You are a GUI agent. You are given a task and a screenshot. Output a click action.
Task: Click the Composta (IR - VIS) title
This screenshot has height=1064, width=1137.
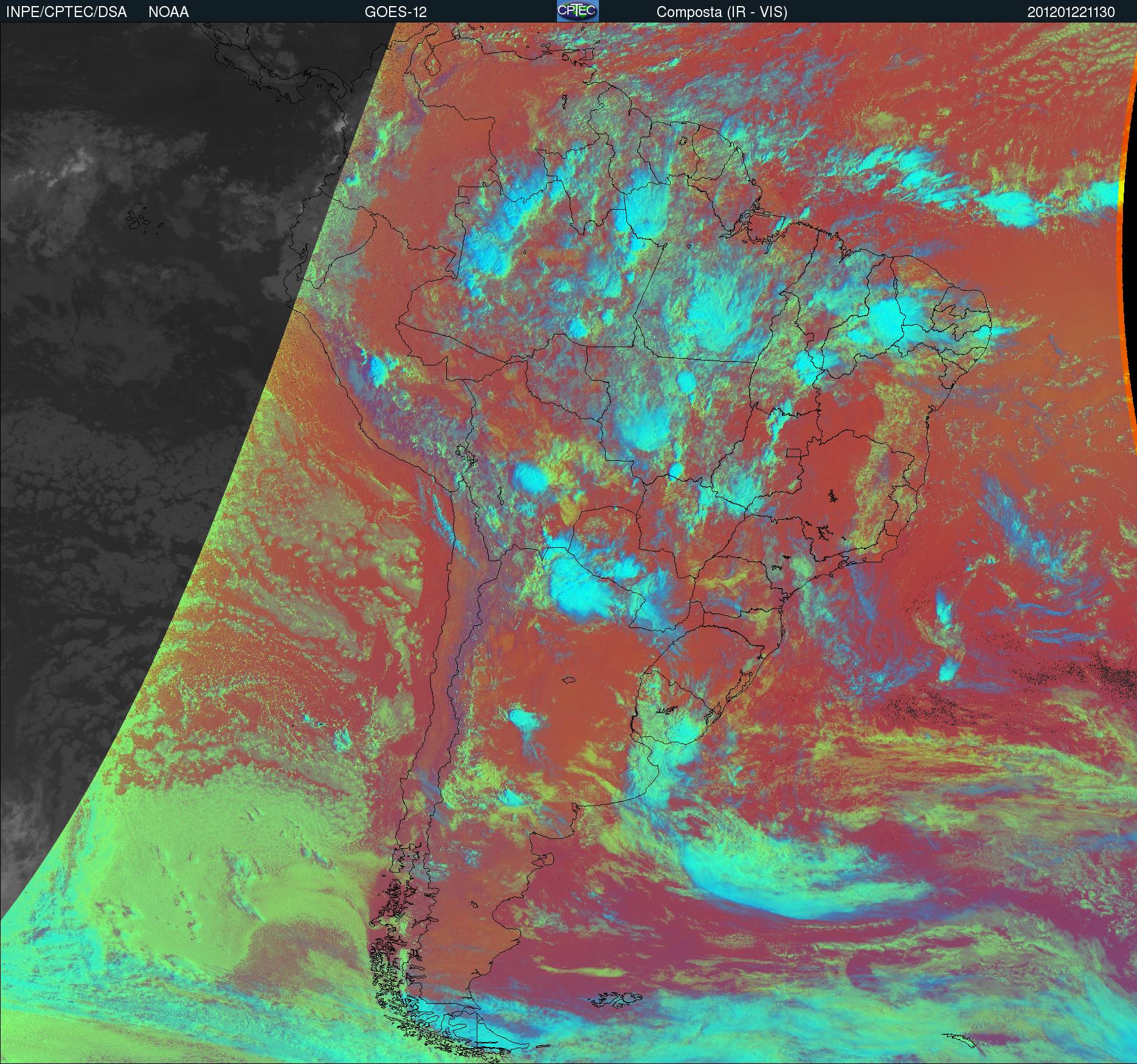coord(722,12)
